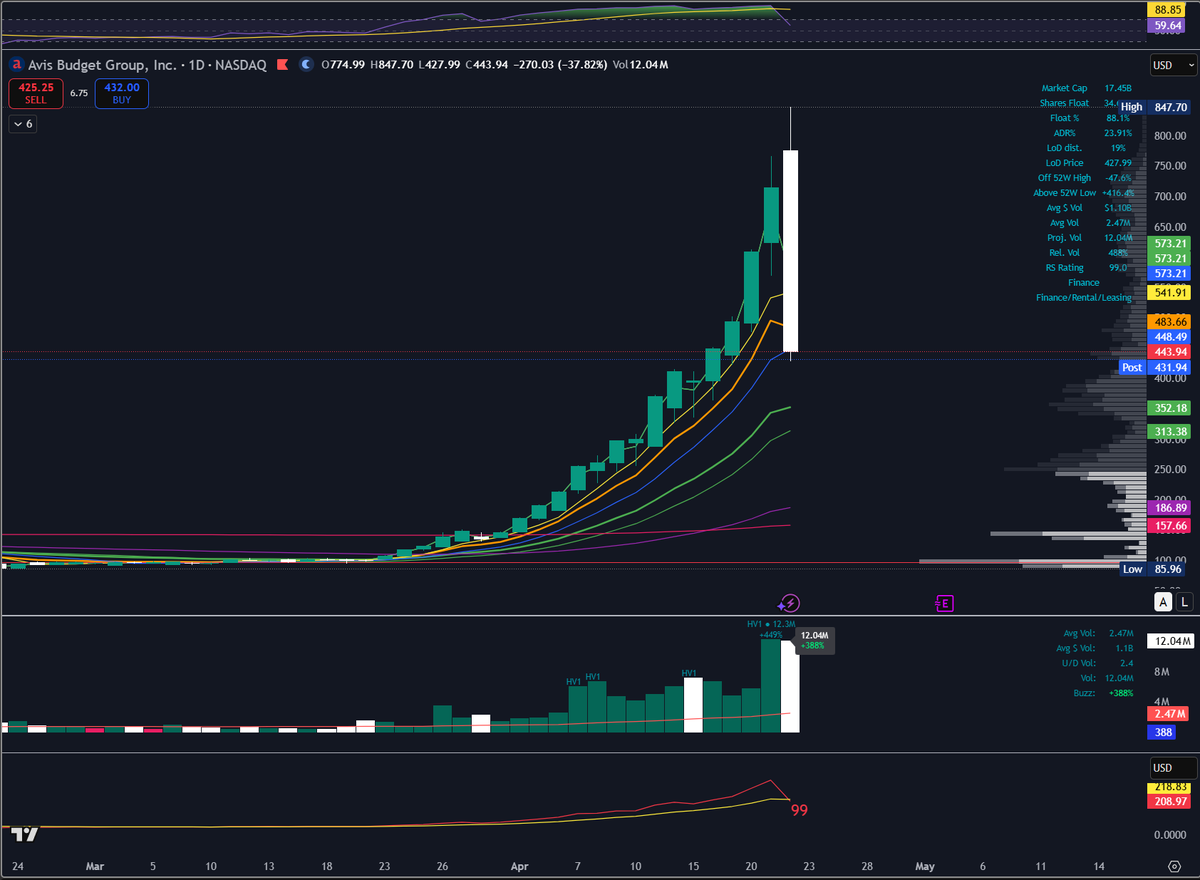Click the 432.00 BUY button
Image resolution: width=1200 pixels, height=880 pixels.
tap(122, 94)
